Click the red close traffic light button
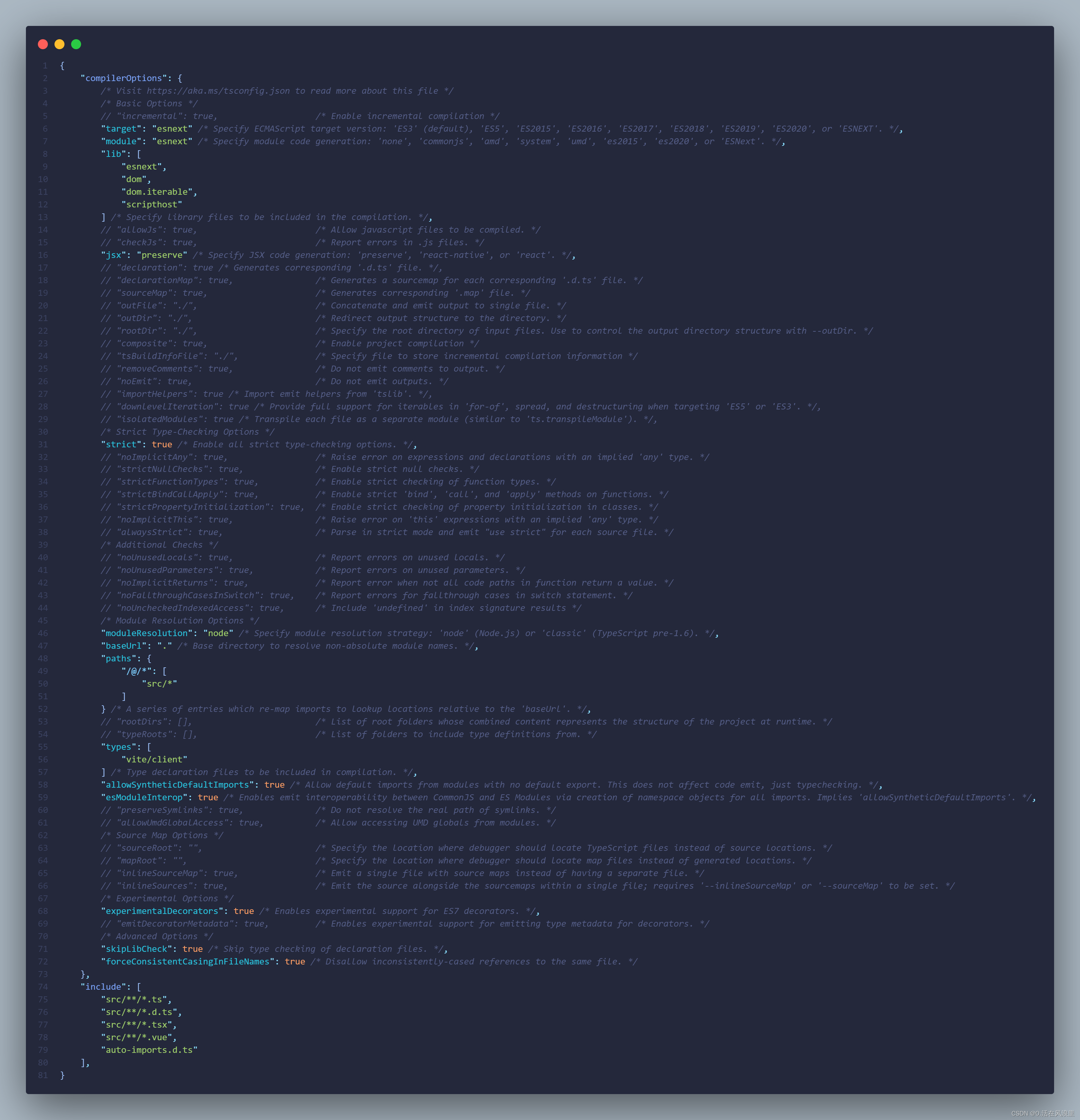 (x=42, y=44)
